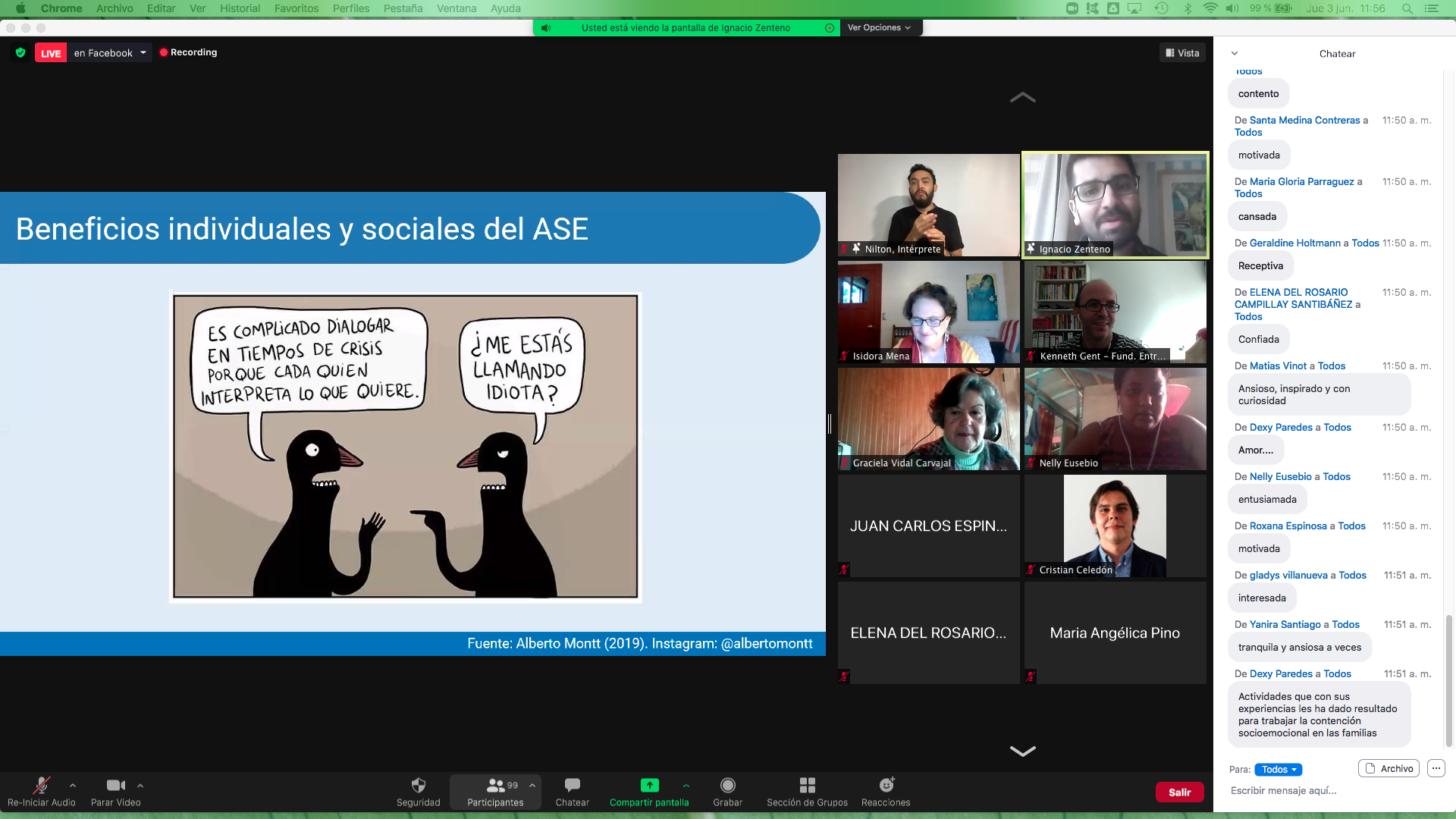Open the Para: Todos recipient dropdown

click(1278, 769)
